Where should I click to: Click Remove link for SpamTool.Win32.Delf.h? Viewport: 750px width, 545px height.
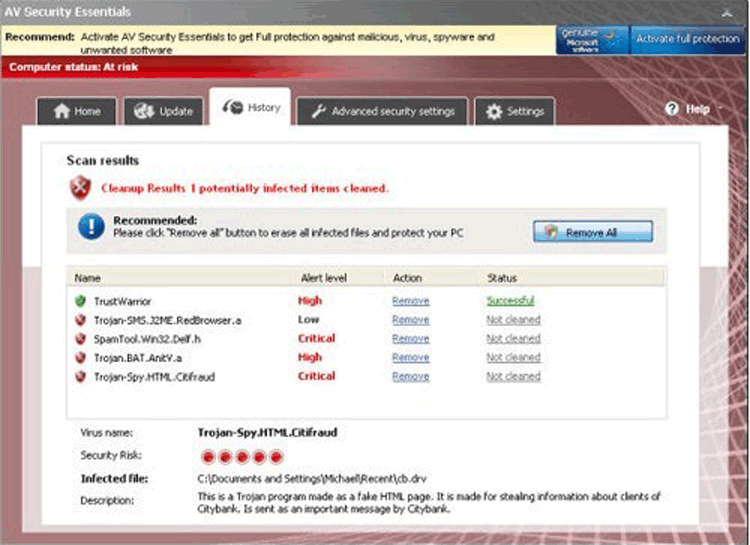[x=410, y=339]
